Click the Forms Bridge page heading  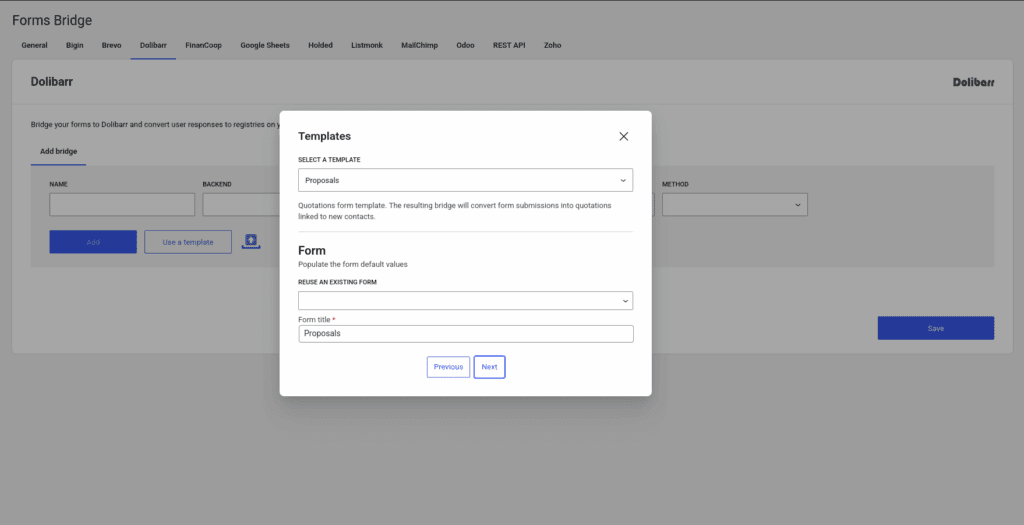click(52, 20)
